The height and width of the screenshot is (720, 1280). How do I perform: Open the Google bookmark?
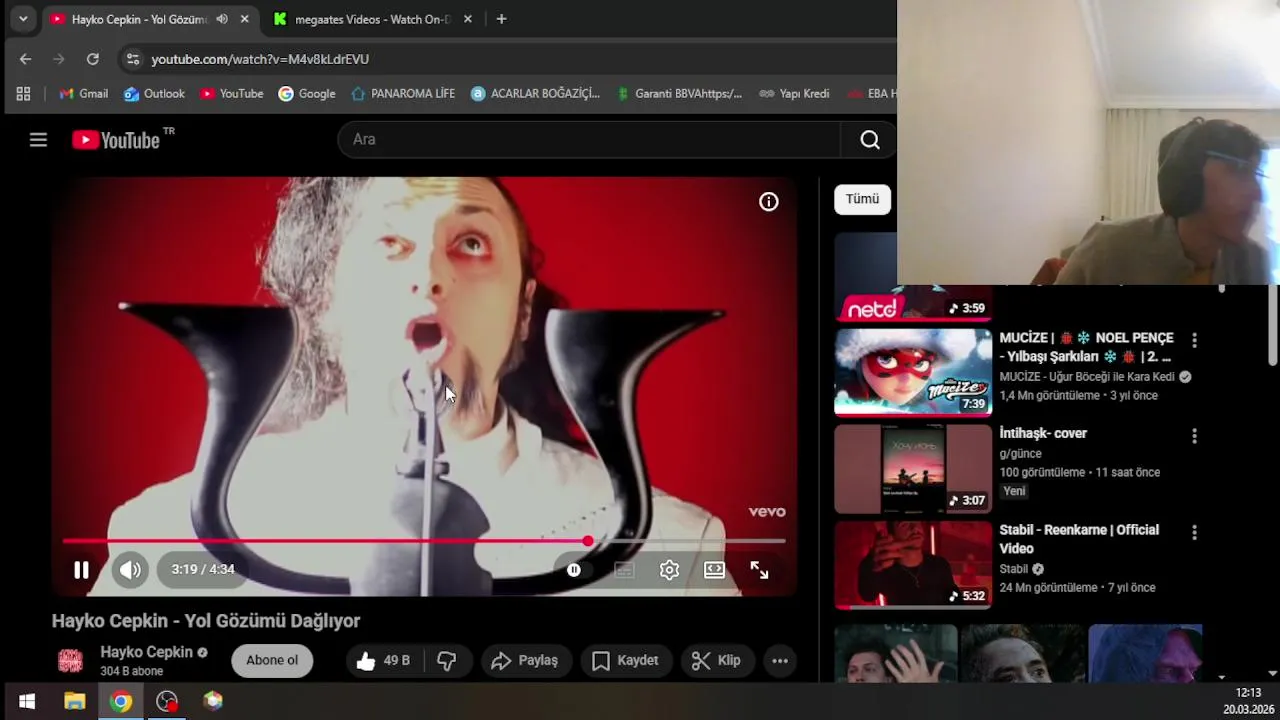[x=307, y=94]
